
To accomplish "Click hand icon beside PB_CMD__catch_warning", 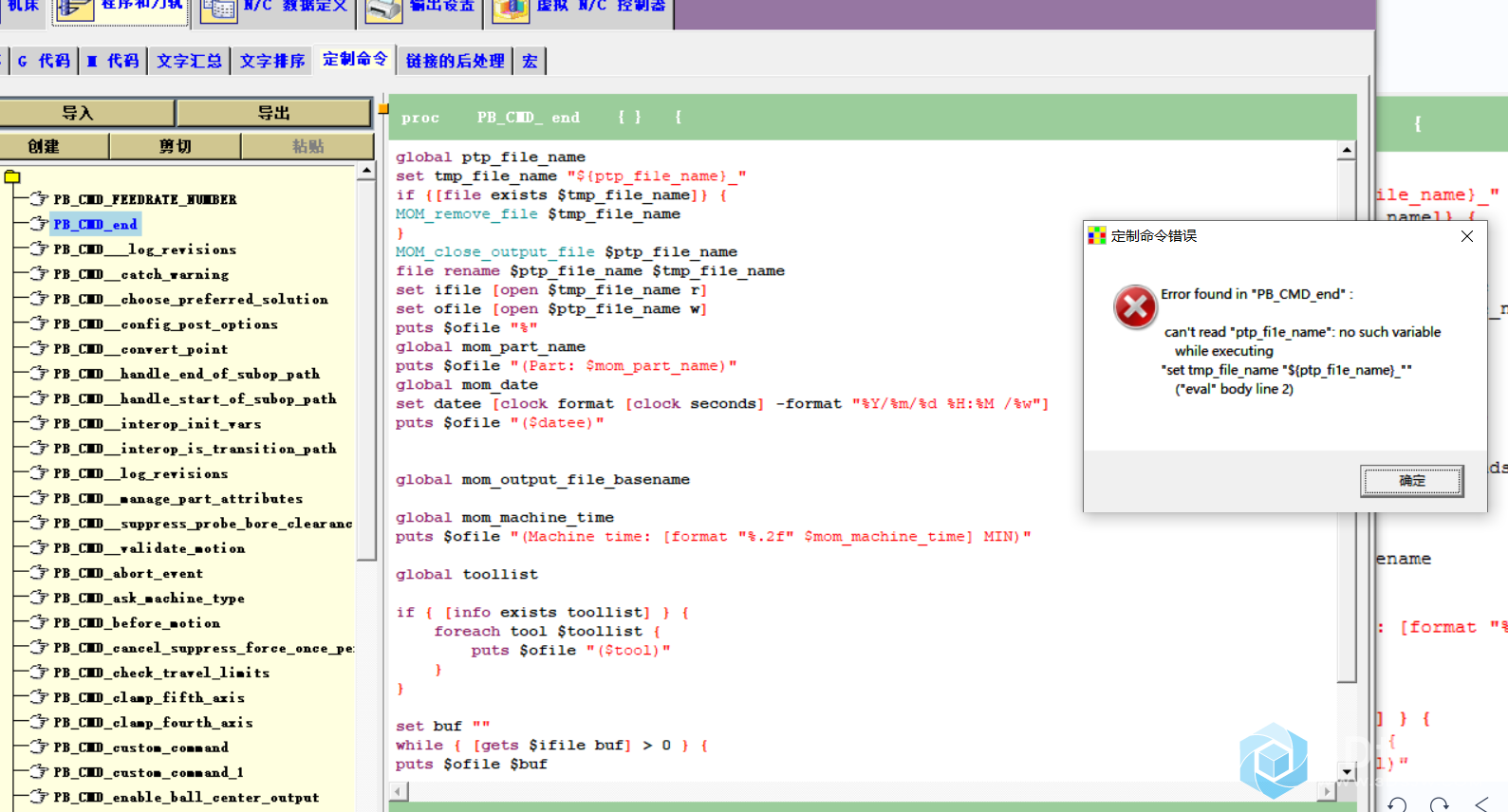I will (39, 273).
